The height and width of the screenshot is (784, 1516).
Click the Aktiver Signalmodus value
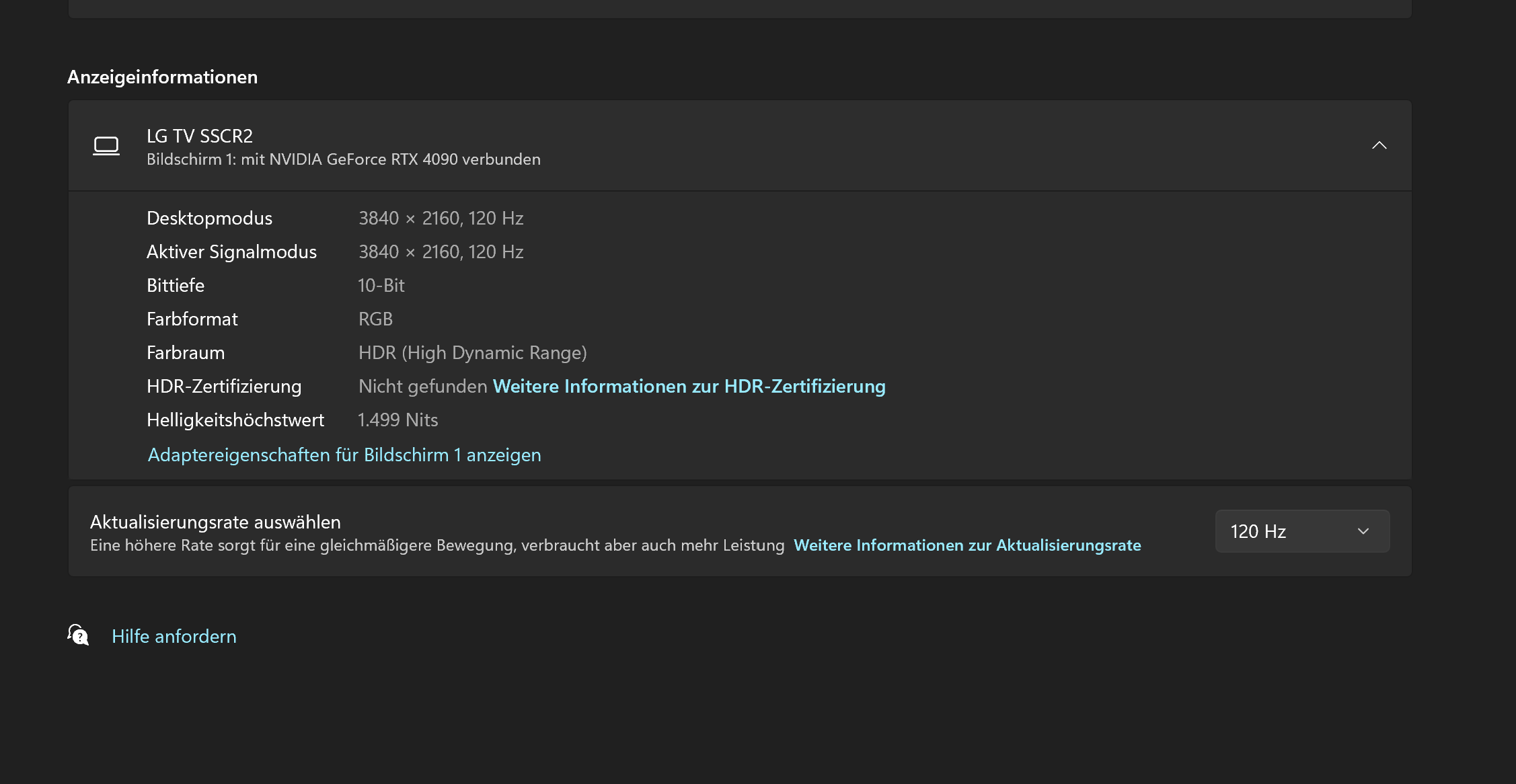tap(441, 252)
